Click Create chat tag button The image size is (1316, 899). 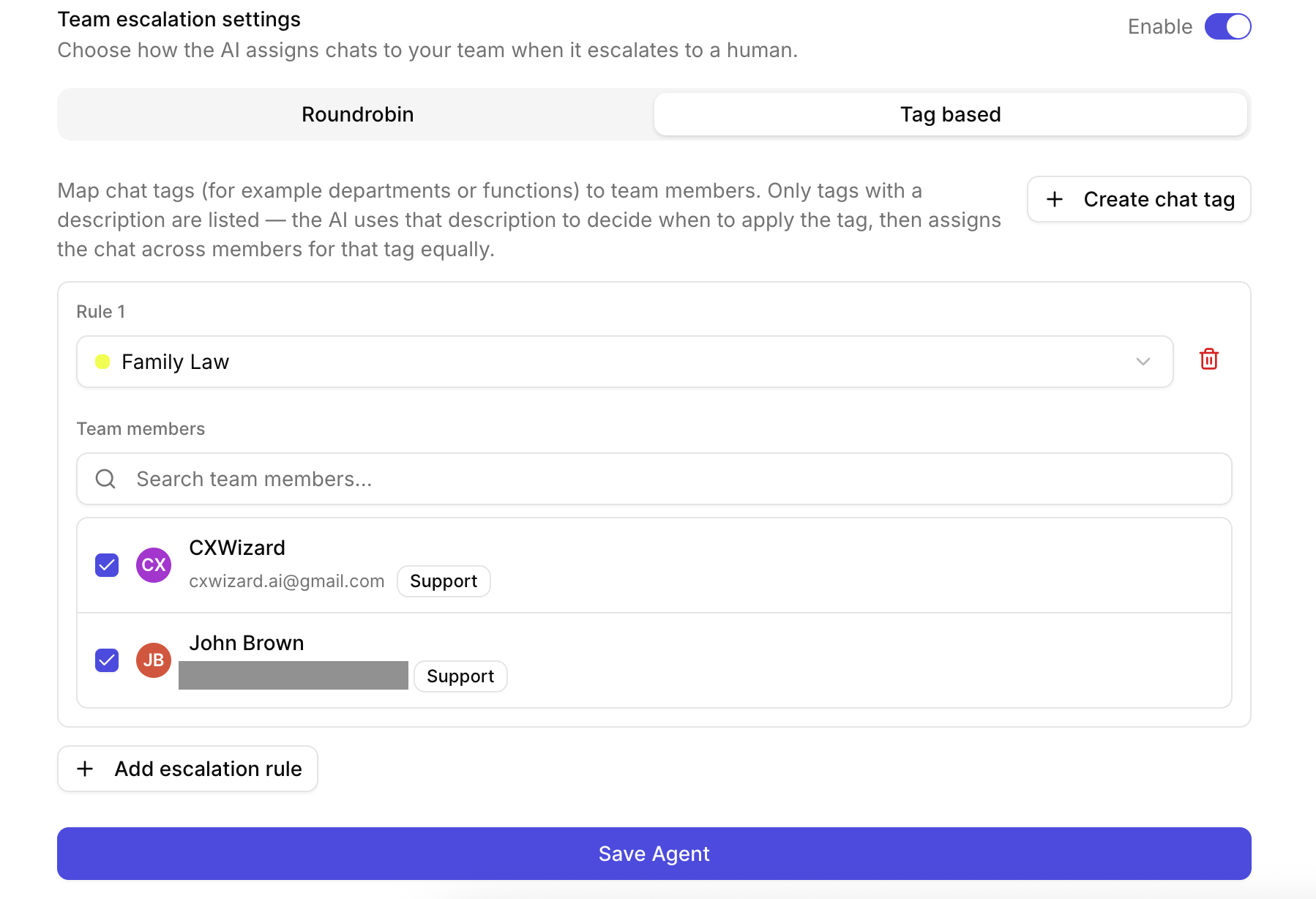pyautogui.click(x=1139, y=199)
